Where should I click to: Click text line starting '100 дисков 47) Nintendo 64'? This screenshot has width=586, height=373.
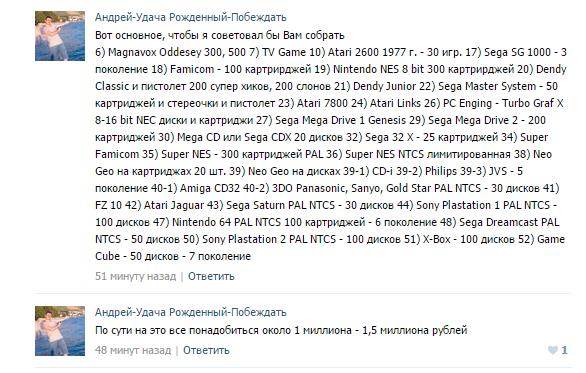pos(327,222)
